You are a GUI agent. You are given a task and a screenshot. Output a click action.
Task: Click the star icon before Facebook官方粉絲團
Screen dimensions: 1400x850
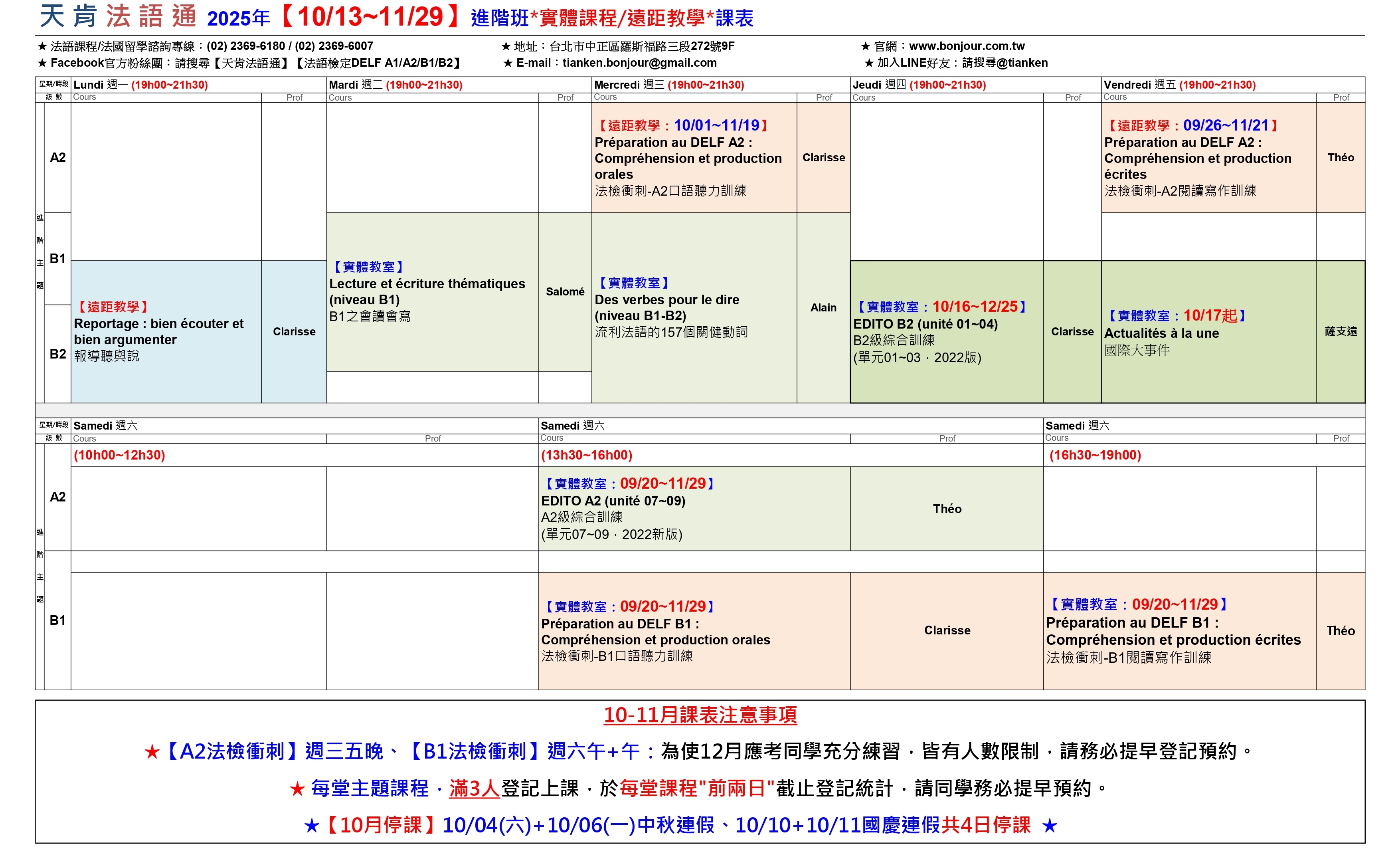pyautogui.click(x=42, y=63)
